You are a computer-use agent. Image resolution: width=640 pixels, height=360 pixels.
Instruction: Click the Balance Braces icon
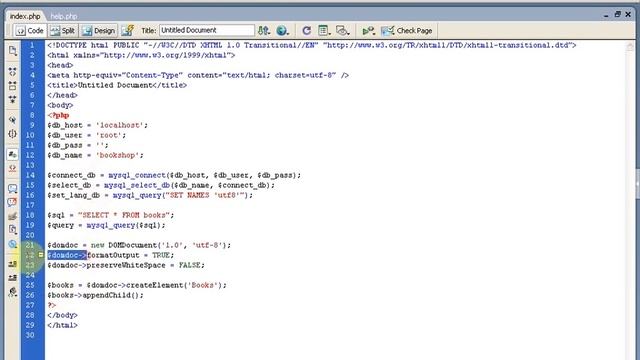click(13, 134)
